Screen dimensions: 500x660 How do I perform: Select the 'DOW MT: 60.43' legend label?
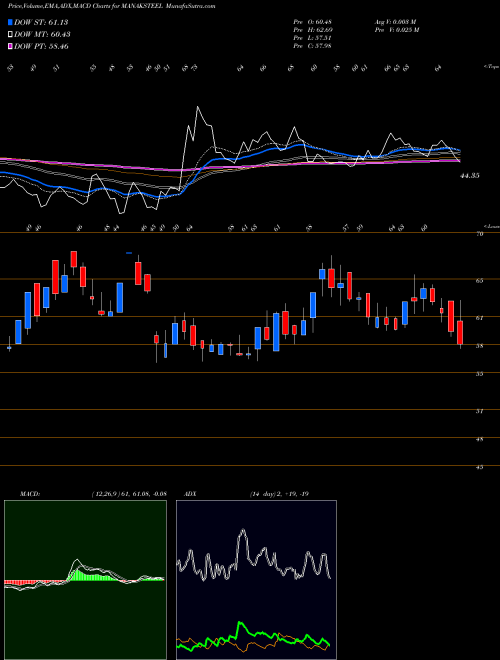coord(42,35)
